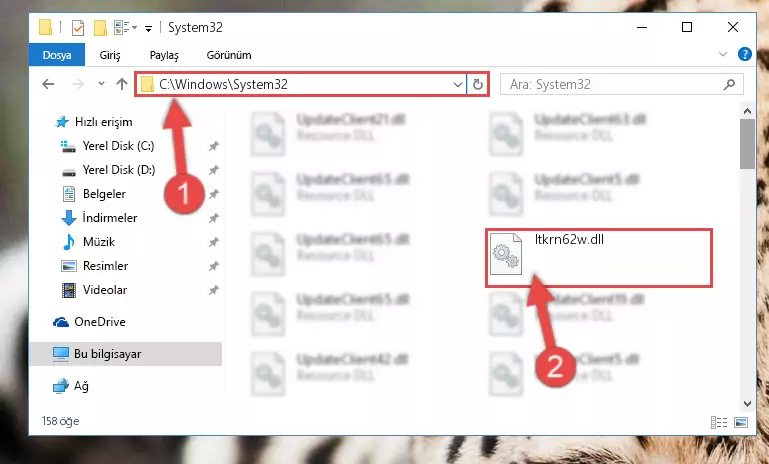Click the new folder quick access icon
Image resolution: width=769 pixels, height=464 pixels.
point(100,27)
